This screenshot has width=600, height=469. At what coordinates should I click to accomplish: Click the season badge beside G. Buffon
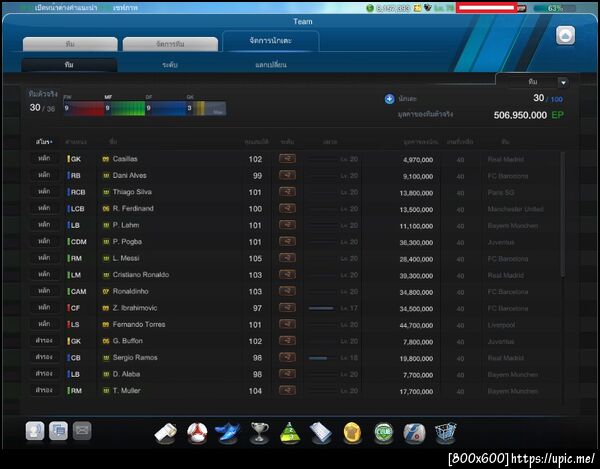(x=106, y=341)
